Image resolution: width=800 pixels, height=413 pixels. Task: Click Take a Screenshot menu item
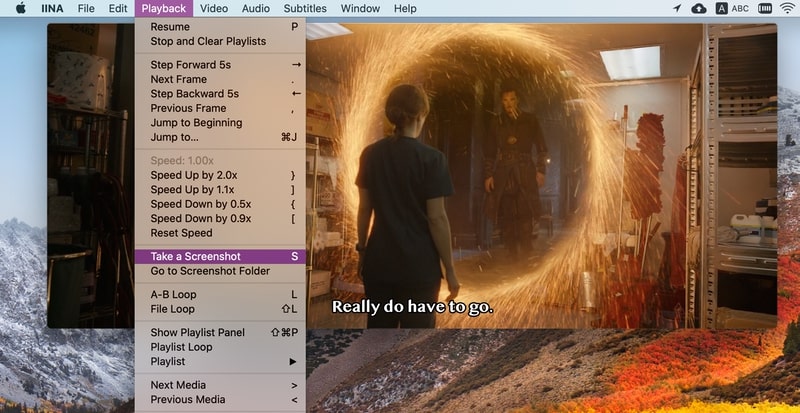[x=220, y=256]
